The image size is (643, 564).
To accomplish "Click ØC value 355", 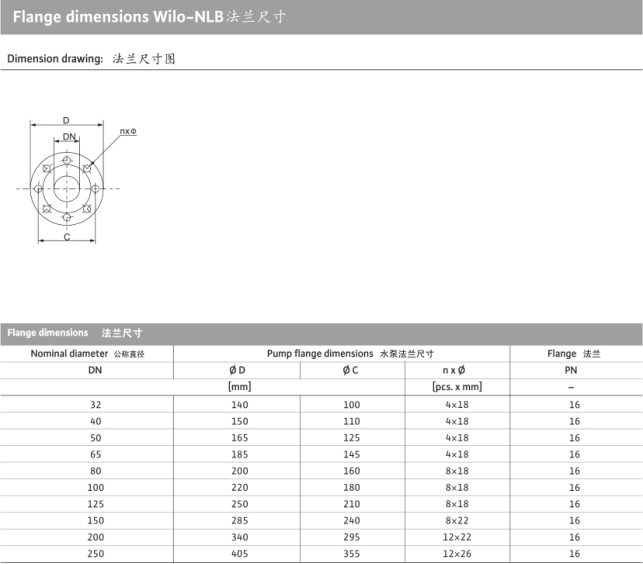I will [x=352, y=553].
